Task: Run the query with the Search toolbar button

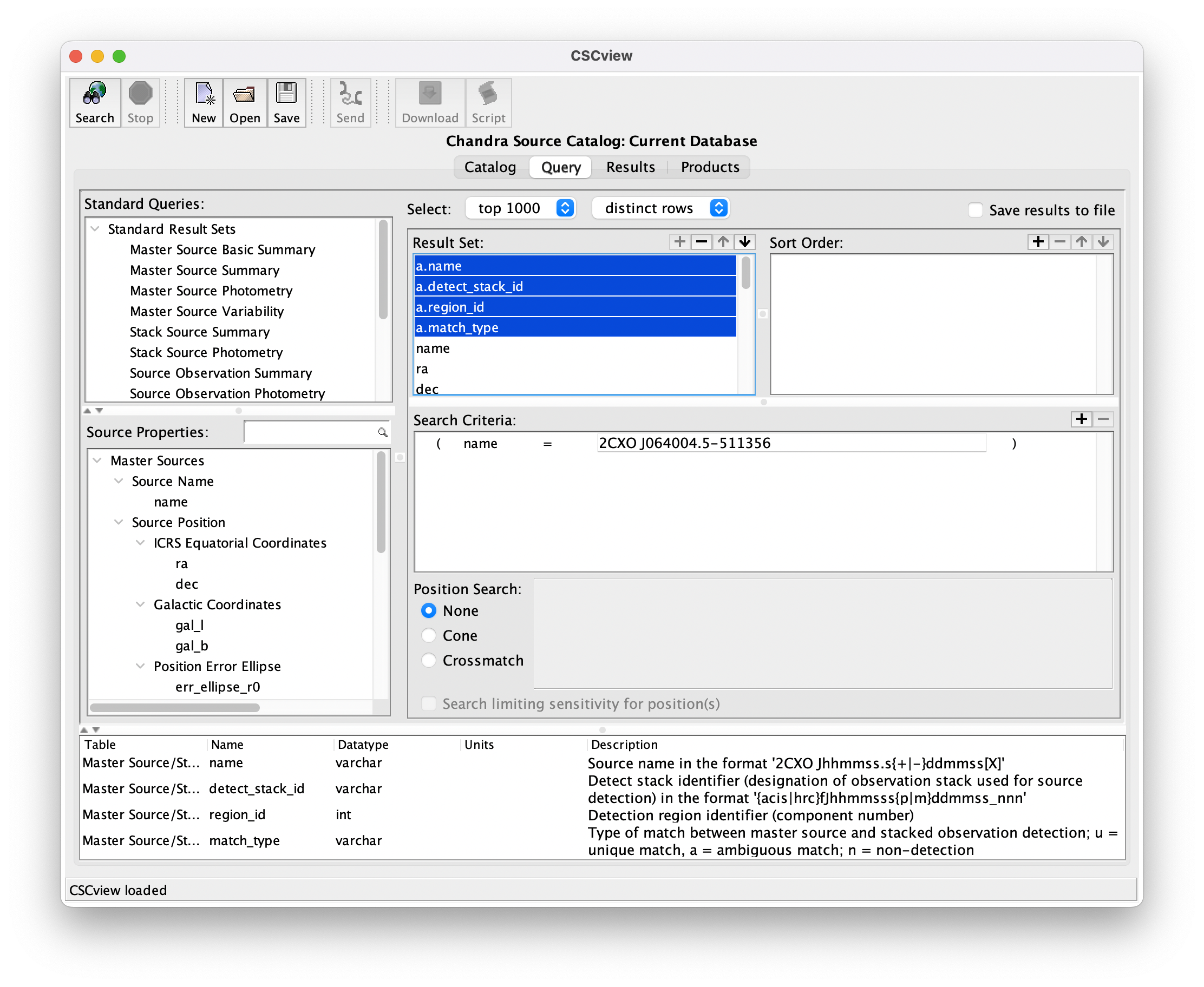Action: point(94,102)
